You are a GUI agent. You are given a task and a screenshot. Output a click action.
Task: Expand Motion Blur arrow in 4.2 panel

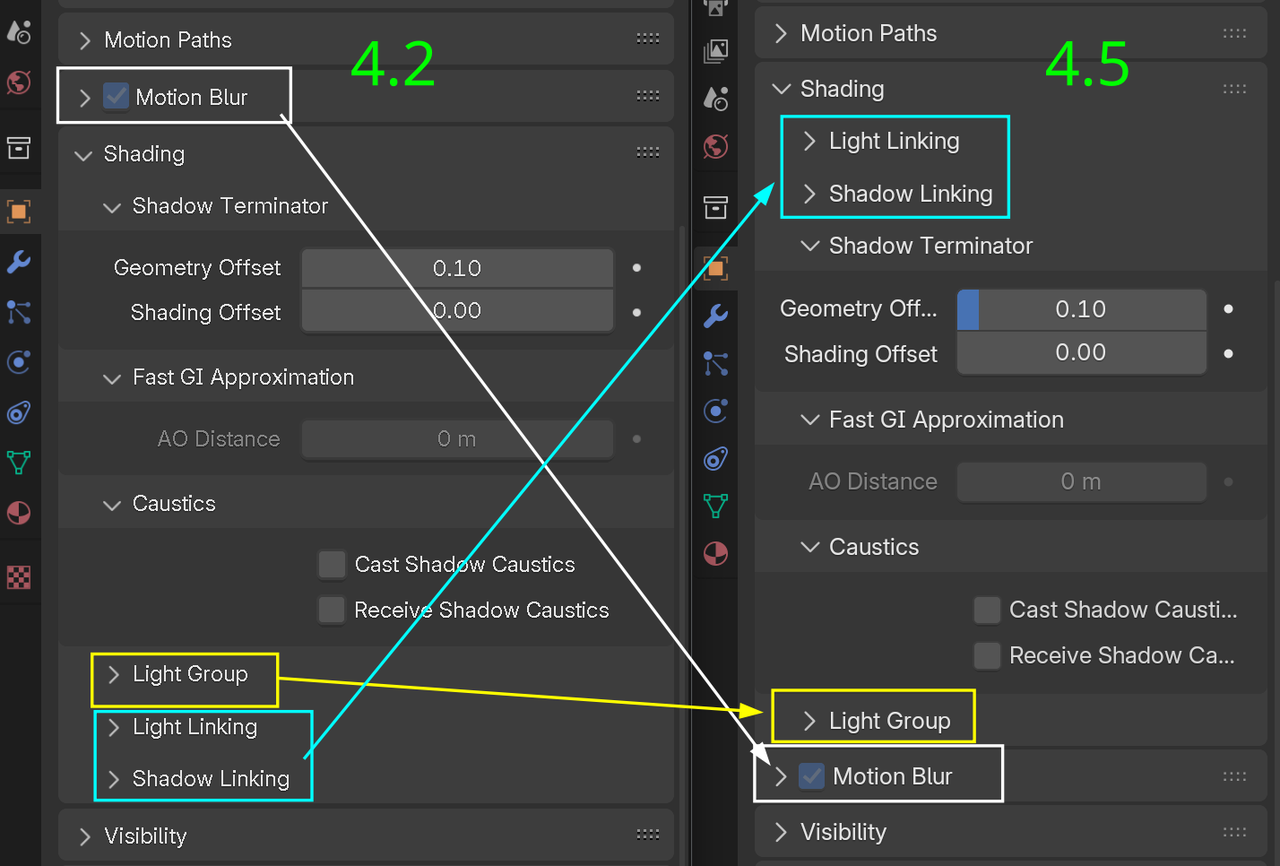[84, 97]
